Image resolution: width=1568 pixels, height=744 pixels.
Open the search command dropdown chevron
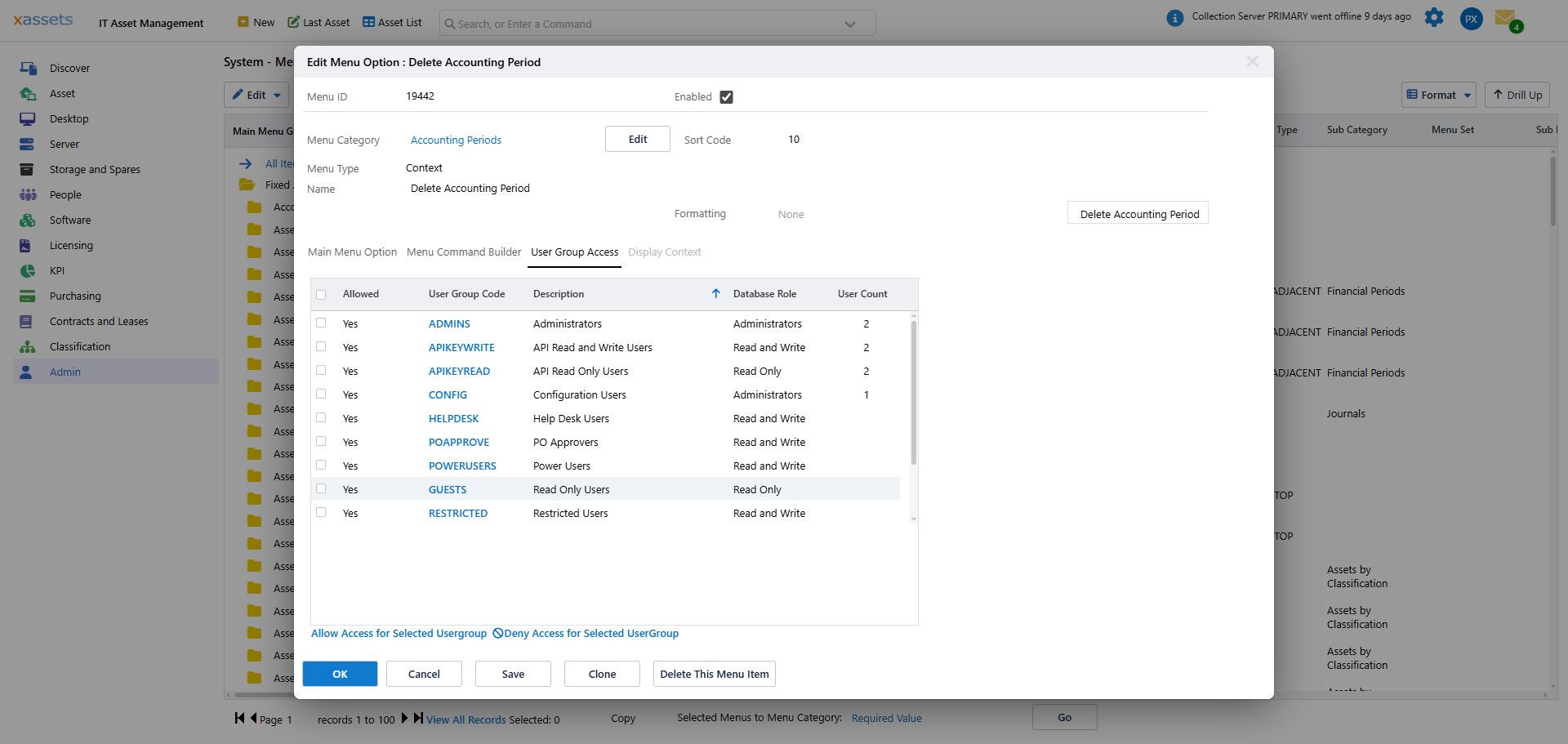coord(849,23)
